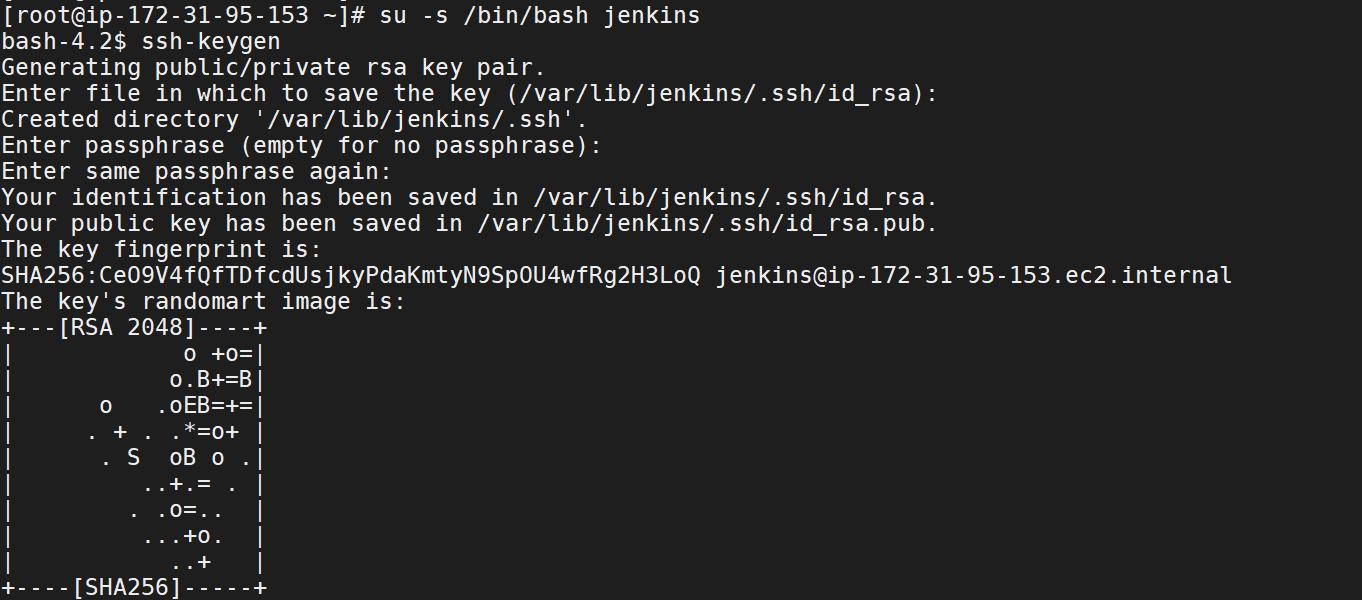Click the 'Enter passphrase (empty for no passphrase)' line

click(302, 146)
